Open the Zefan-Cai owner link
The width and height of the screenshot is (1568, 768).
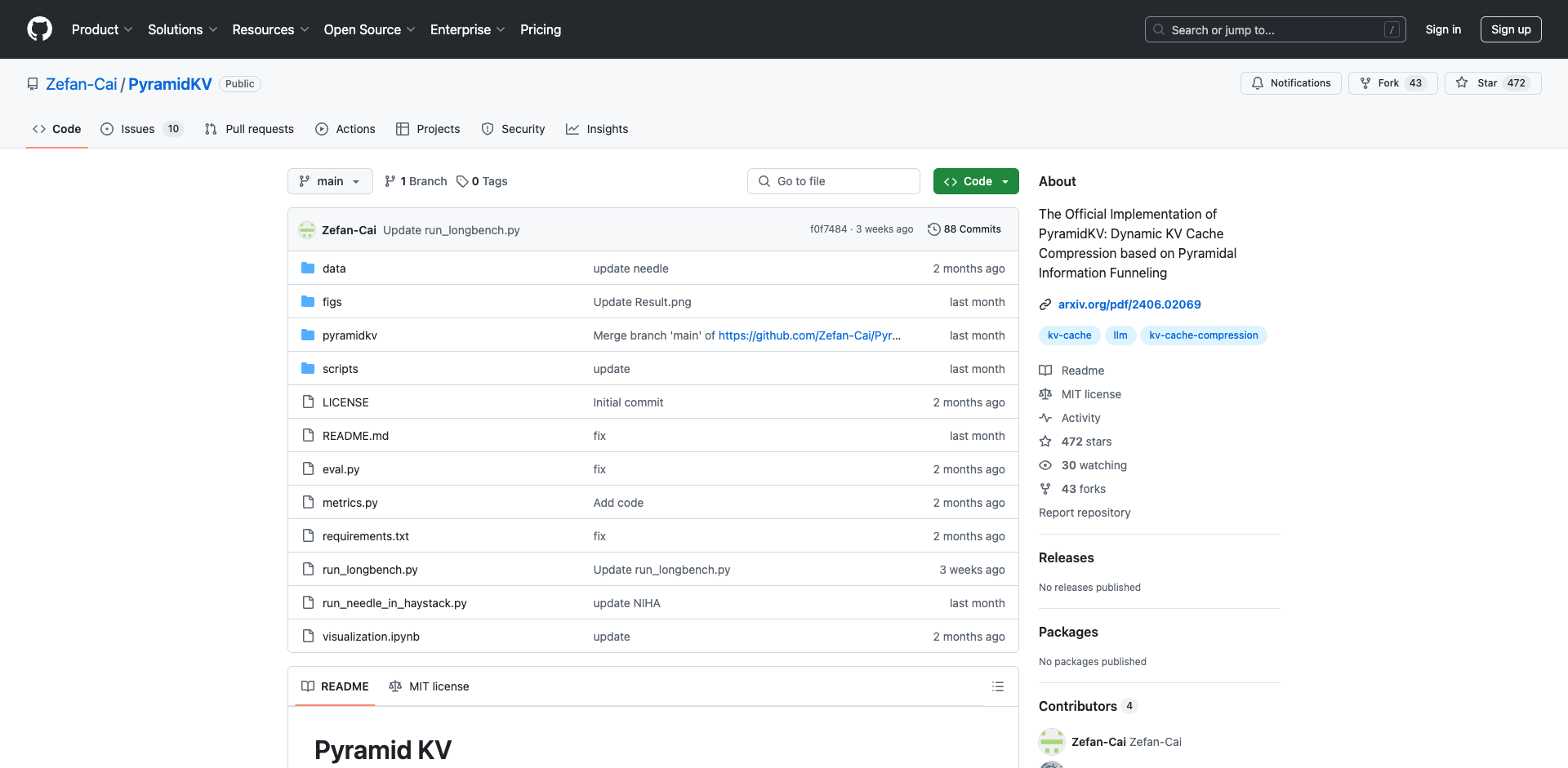(x=82, y=84)
